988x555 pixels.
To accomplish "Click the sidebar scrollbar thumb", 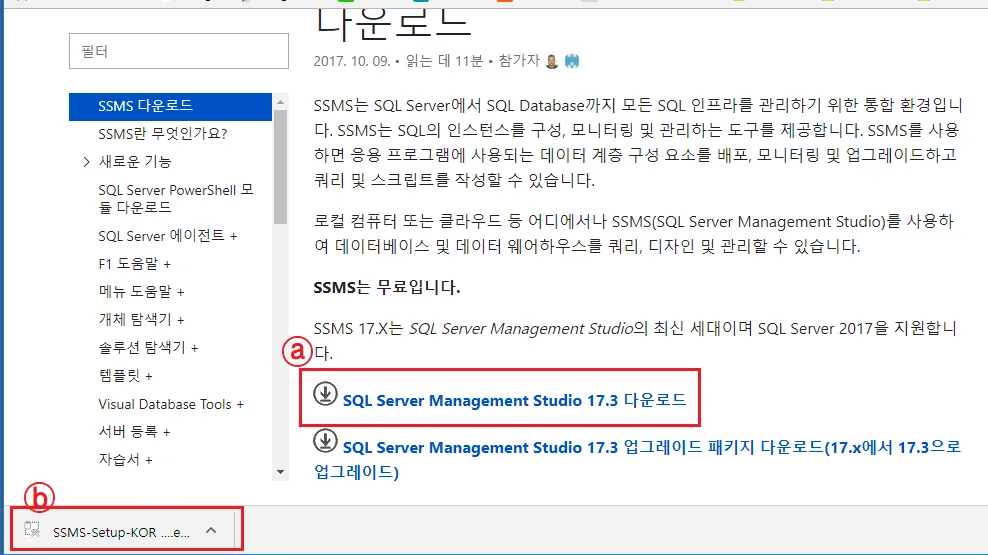I will pyautogui.click(x=280, y=167).
